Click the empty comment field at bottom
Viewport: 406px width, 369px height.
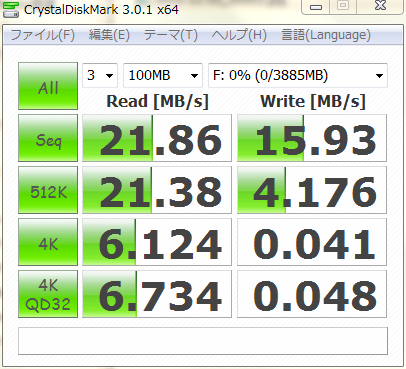tap(203, 341)
